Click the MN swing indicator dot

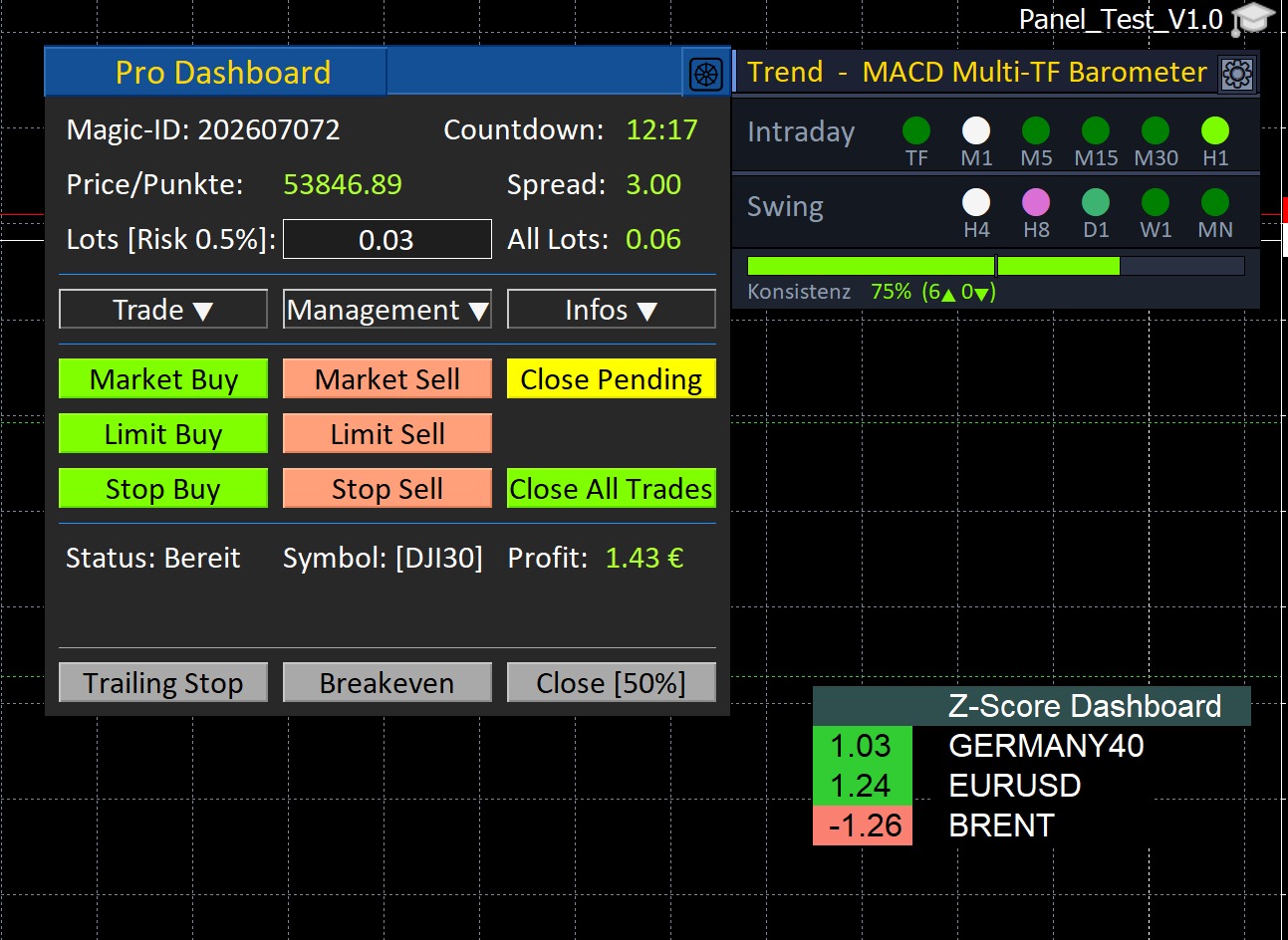1215,202
